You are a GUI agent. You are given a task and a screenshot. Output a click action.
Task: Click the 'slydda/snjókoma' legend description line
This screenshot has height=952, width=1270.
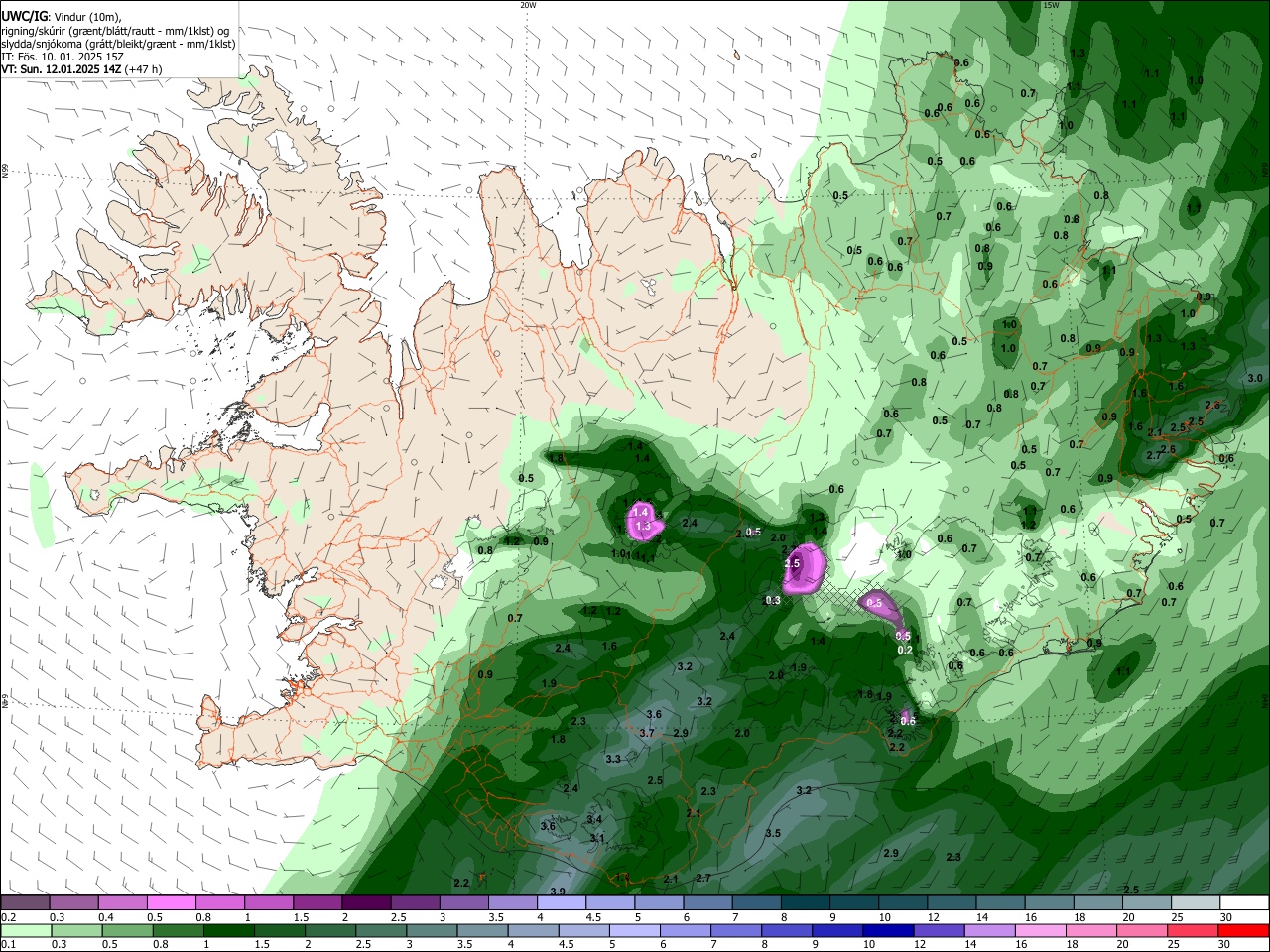click(x=118, y=44)
